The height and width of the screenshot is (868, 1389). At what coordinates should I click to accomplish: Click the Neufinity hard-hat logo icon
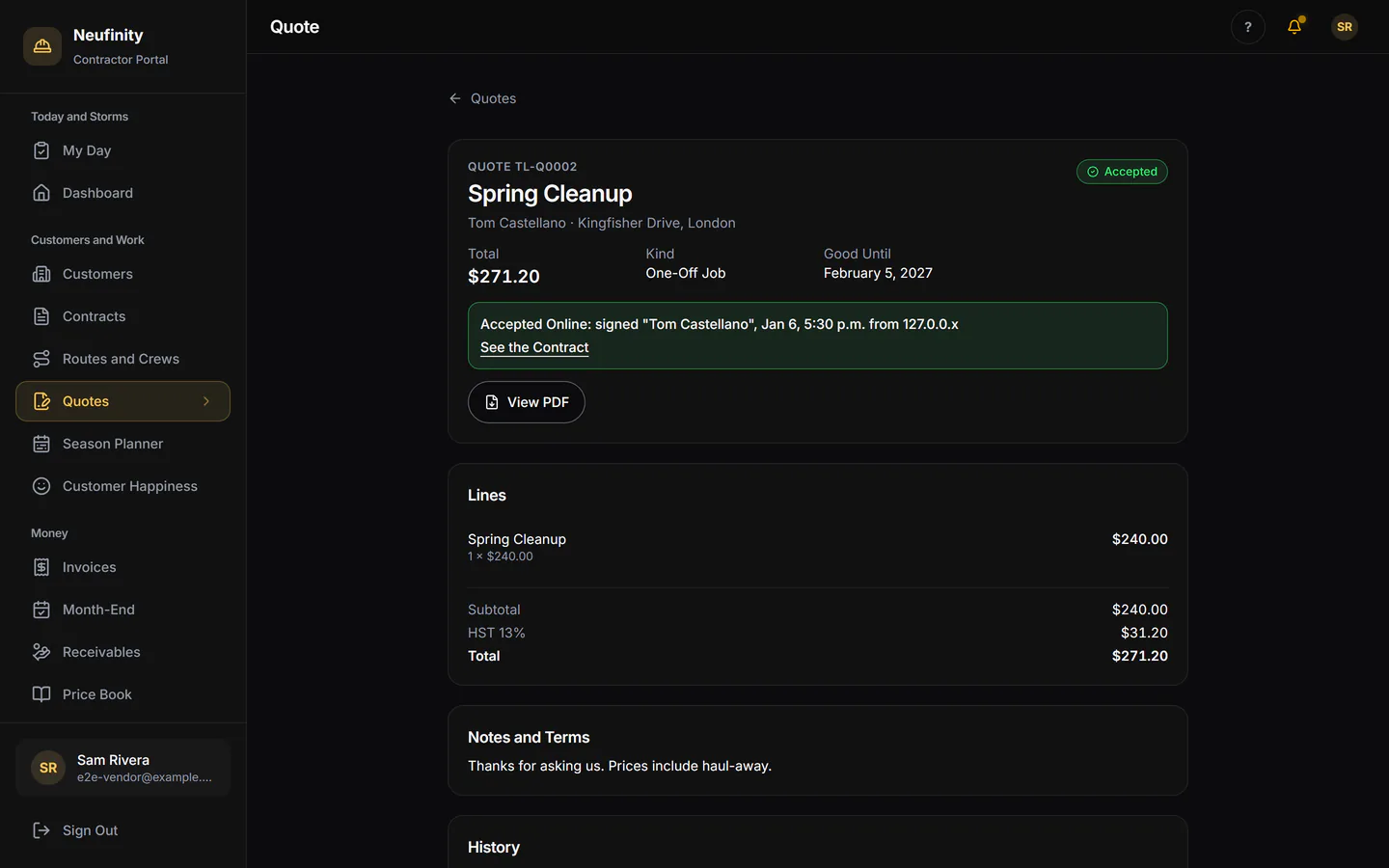point(42,46)
